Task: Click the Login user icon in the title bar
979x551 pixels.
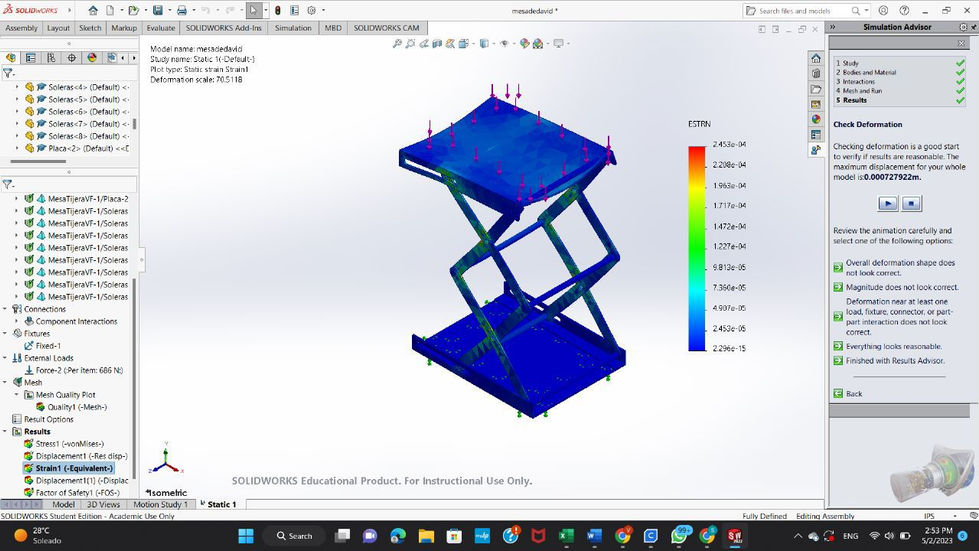Action: 883,10
